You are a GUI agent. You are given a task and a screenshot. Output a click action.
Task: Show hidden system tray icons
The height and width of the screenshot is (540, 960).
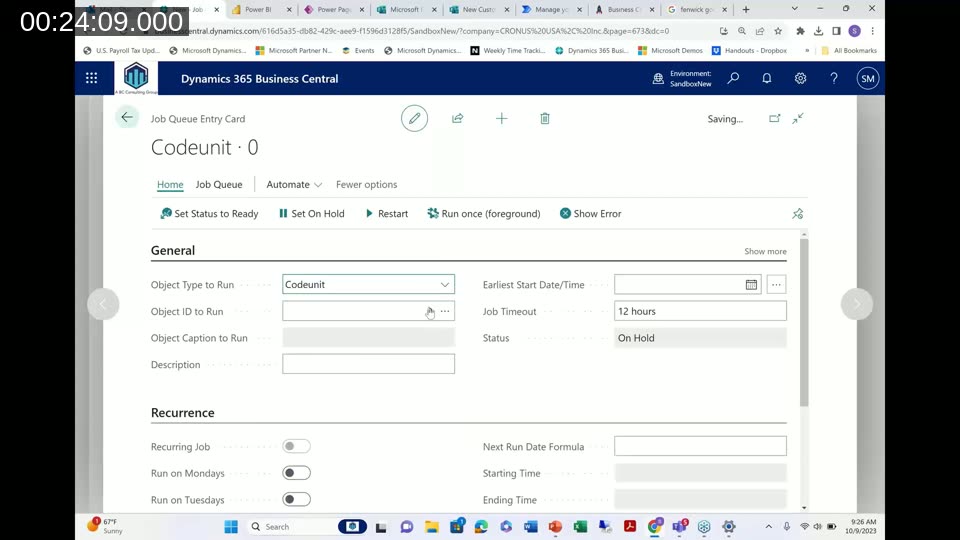[768, 527]
